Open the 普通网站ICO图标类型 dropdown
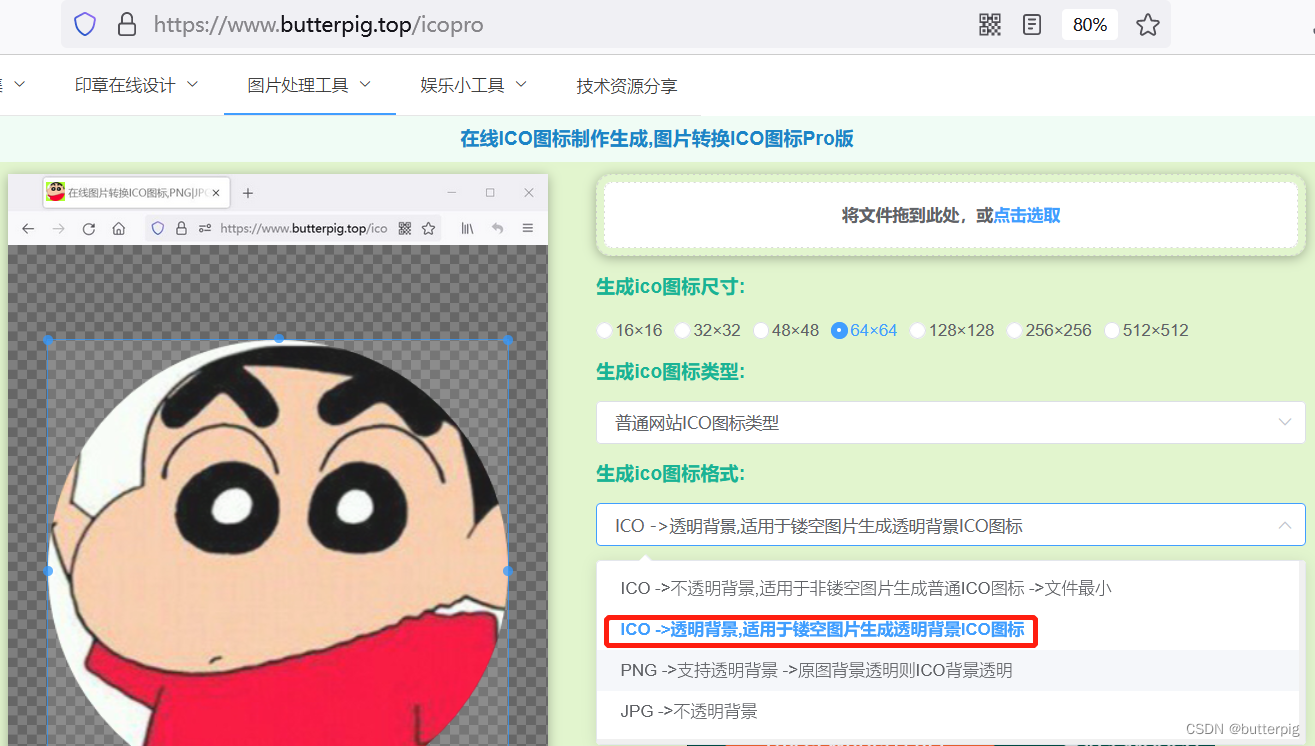This screenshot has height=746, width=1315. 951,423
